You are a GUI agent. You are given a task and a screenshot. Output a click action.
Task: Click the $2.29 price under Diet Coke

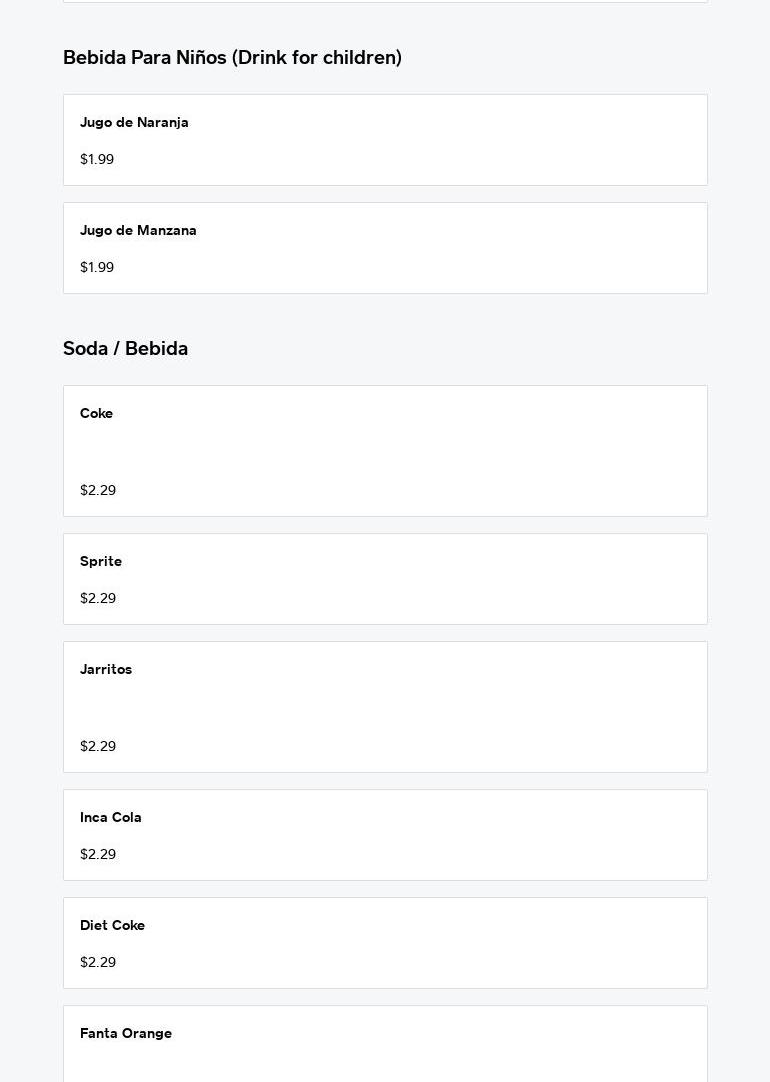click(98, 963)
